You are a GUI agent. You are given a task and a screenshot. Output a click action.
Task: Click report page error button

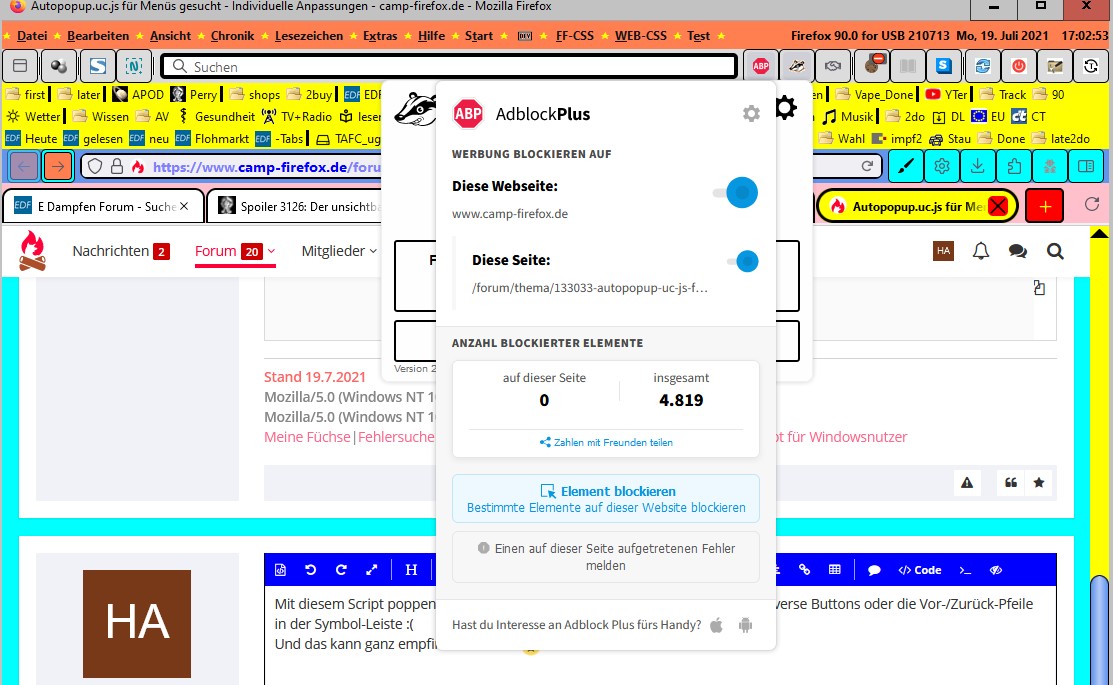[x=605, y=557]
